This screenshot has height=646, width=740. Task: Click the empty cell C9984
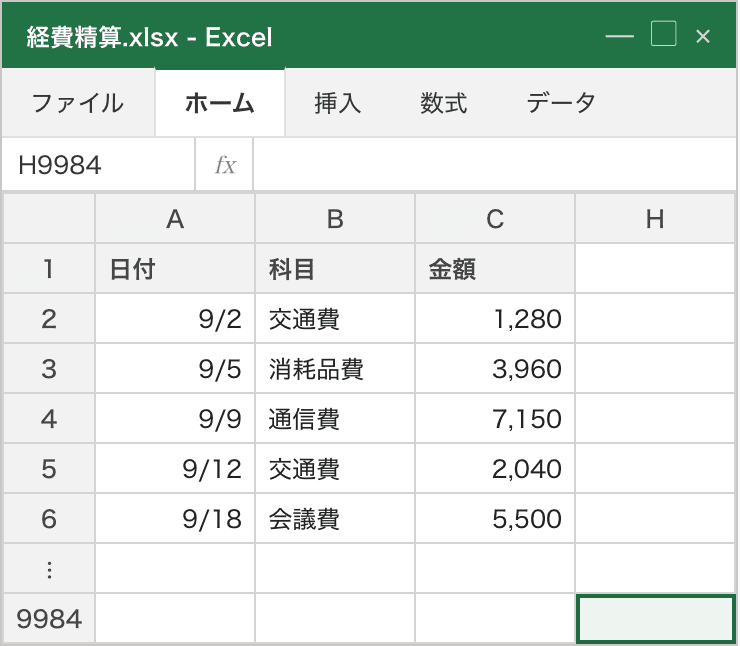[495, 619]
